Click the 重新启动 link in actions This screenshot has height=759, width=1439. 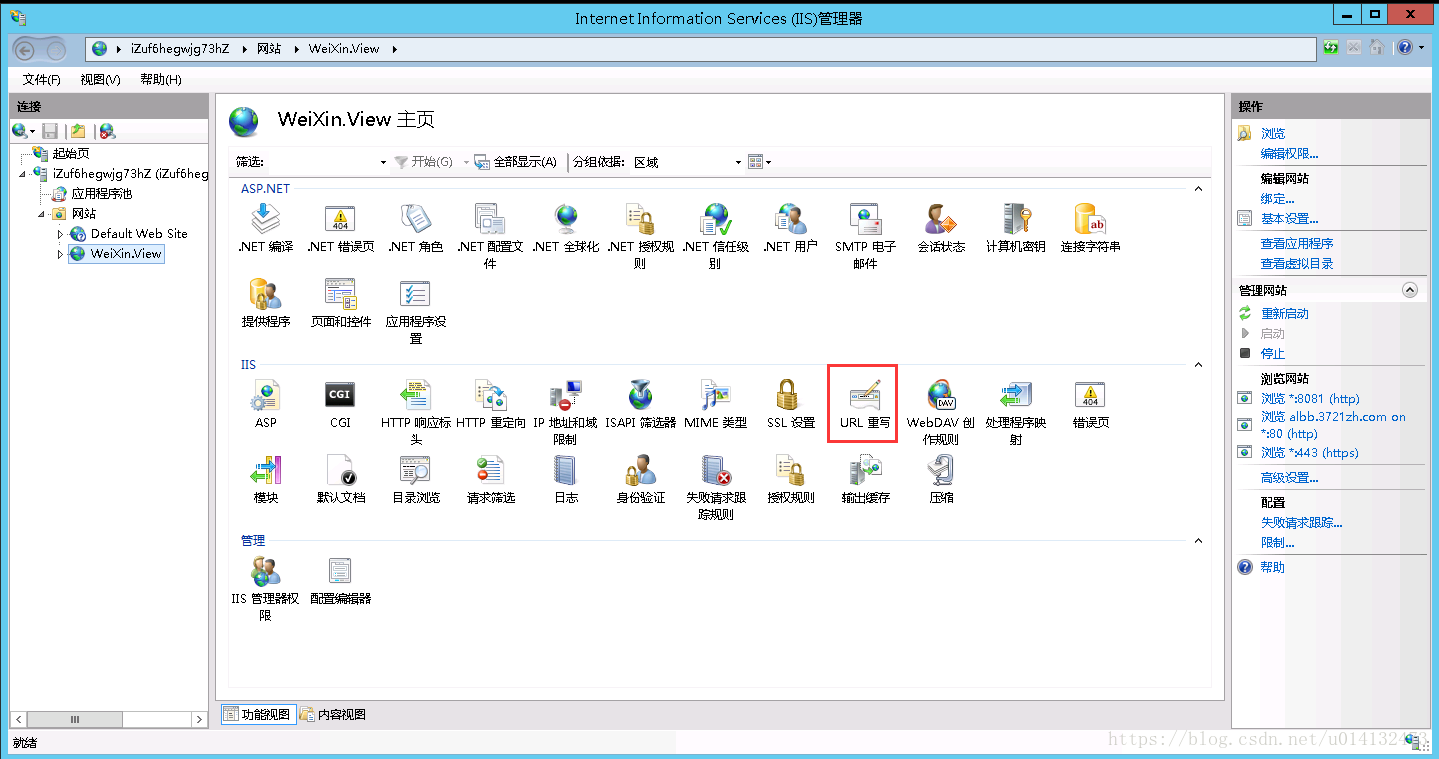tap(1285, 313)
